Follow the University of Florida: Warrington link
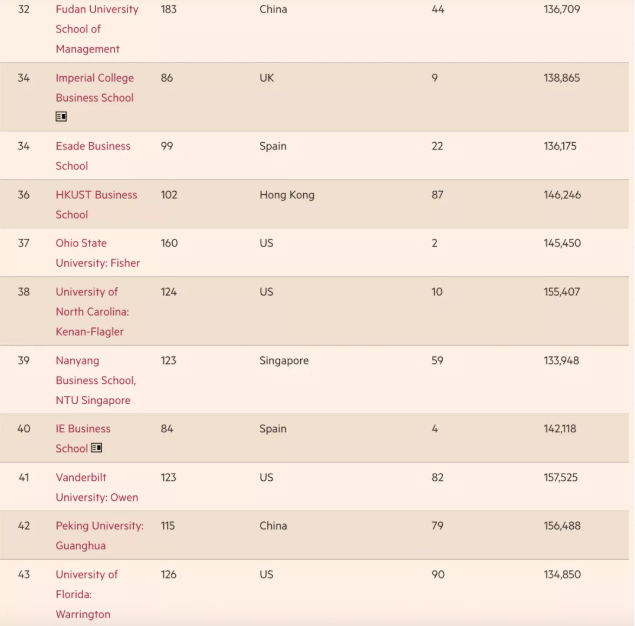 click(86, 594)
